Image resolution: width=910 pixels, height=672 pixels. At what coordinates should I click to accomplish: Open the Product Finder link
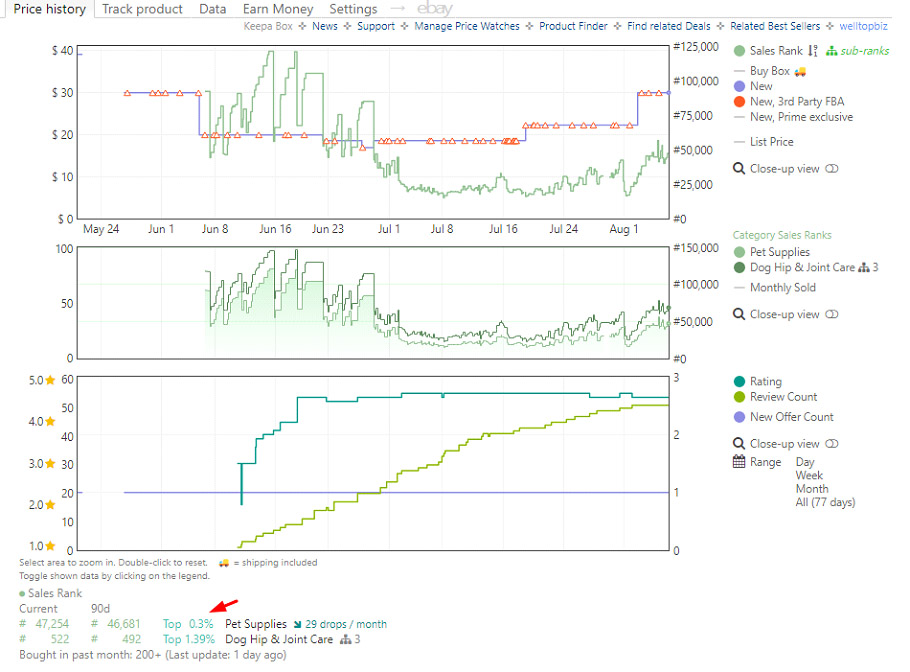click(x=573, y=26)
